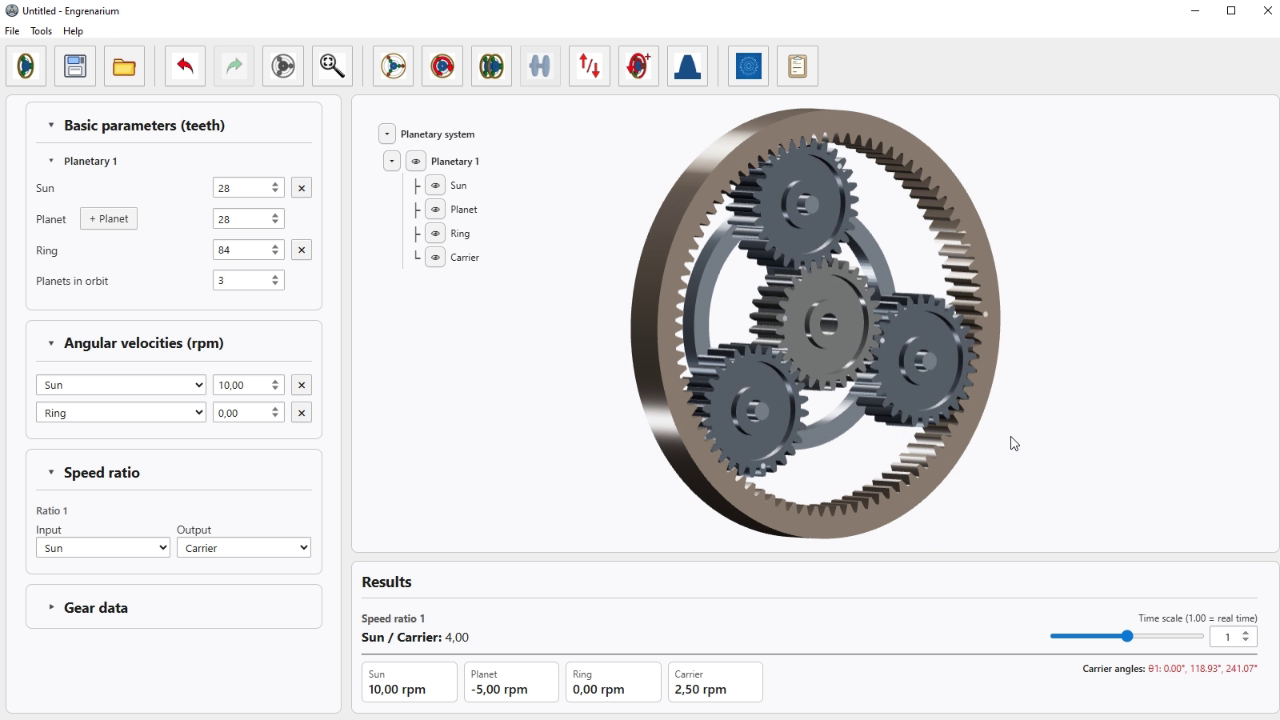Delete the Ring angular velocity row
The image size is (1280, 720).
coord(301,412)
